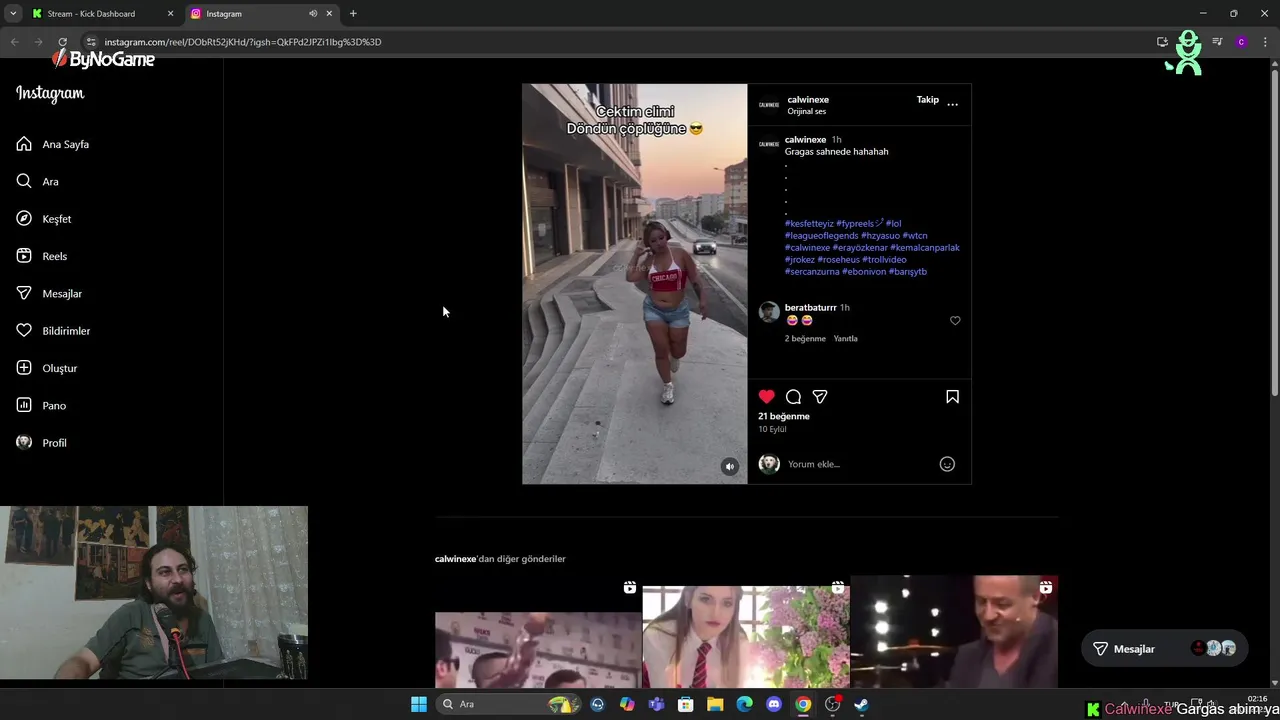Open Bildirimler notifications
1280x720 pixels.
click(x=53, y=331)
